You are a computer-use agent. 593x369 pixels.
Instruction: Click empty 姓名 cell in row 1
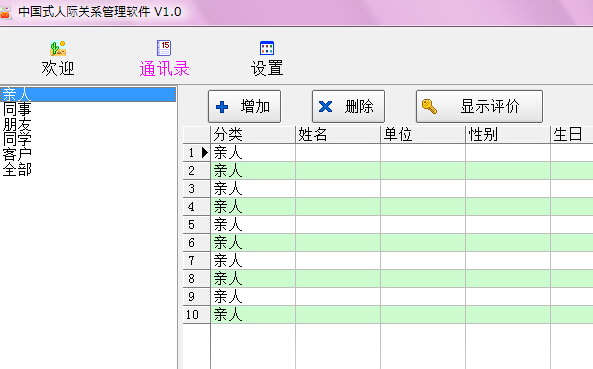338,153
